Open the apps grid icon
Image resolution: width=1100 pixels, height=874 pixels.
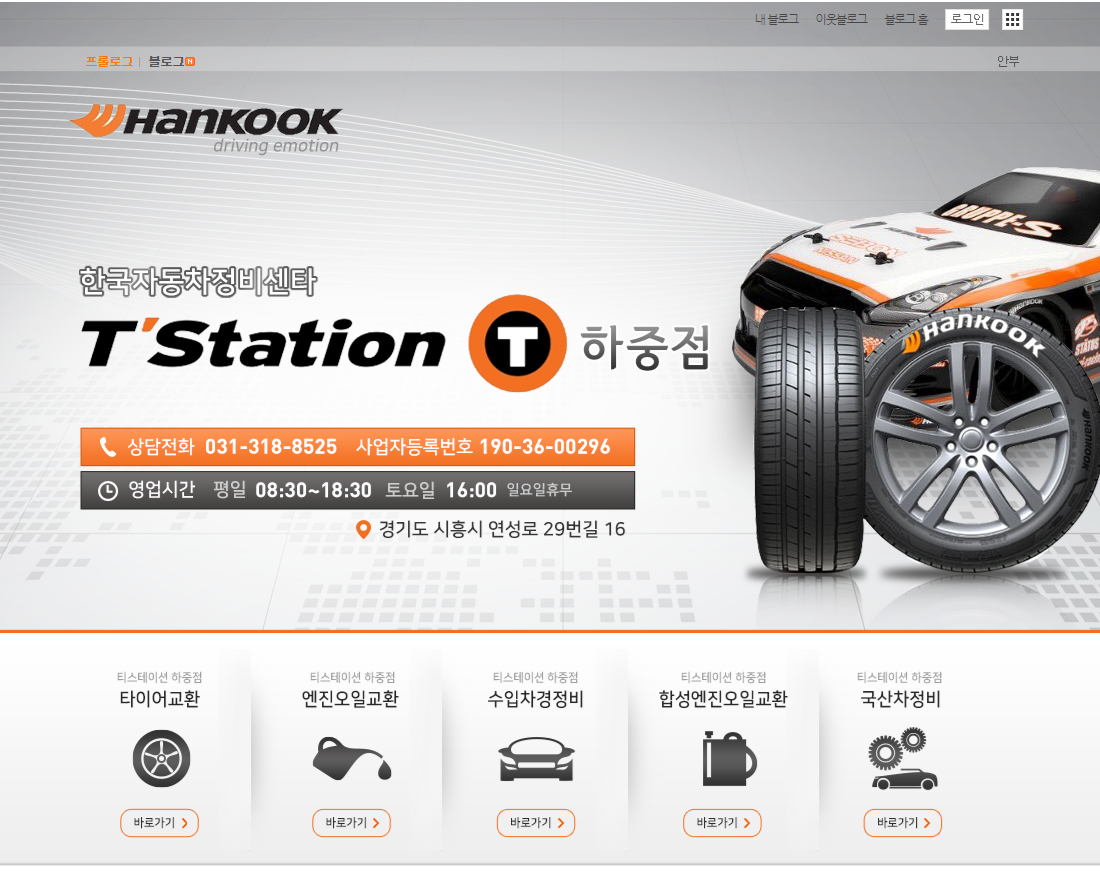(x=1012, y=19)
